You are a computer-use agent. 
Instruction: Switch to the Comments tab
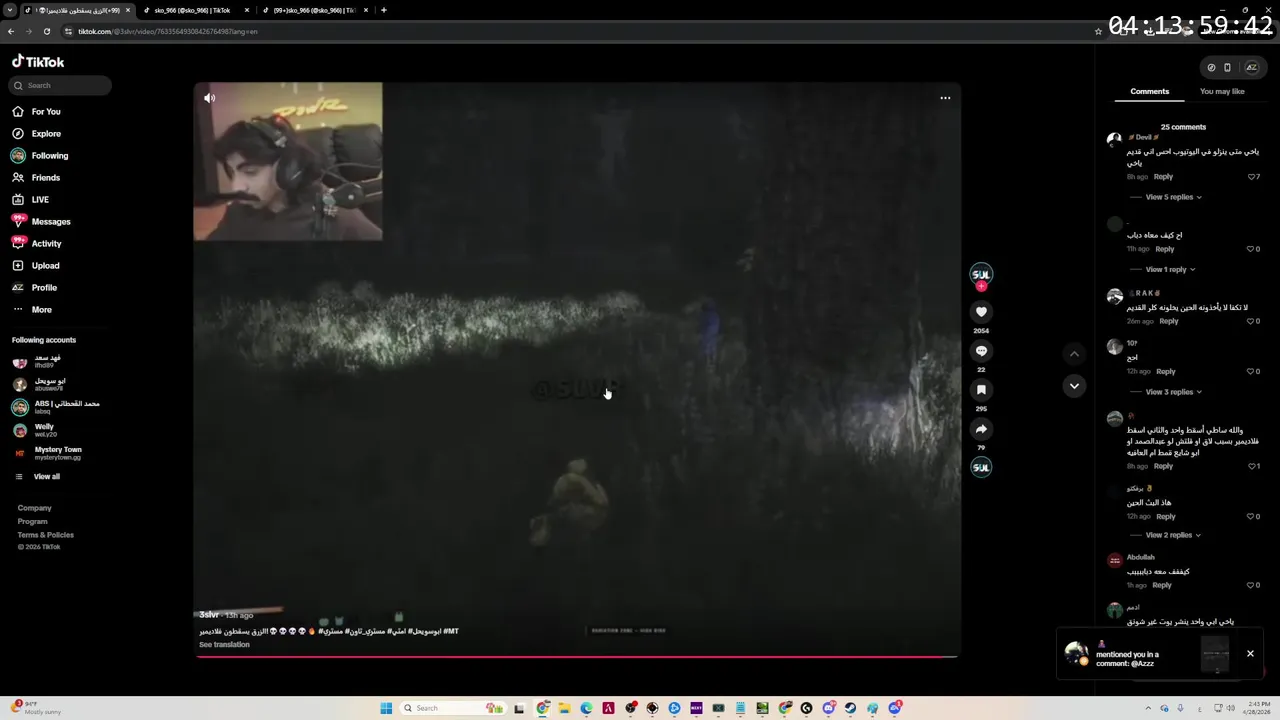(x=1149, y=91)
